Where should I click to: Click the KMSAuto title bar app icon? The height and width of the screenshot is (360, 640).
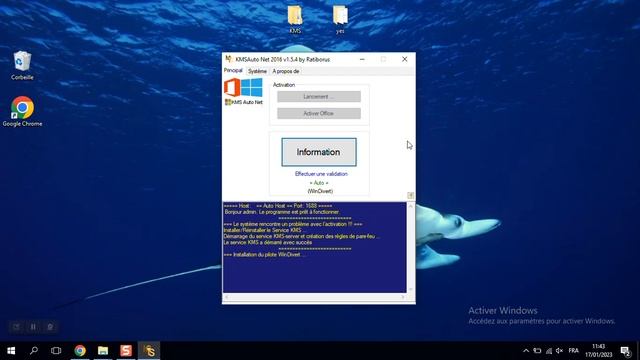click(229, 59)
